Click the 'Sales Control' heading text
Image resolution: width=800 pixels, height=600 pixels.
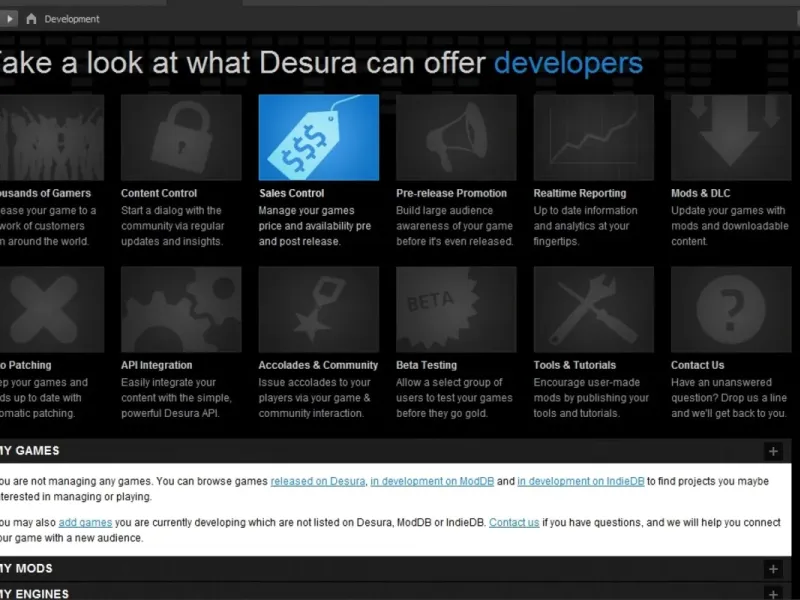[x=291, y=193]
